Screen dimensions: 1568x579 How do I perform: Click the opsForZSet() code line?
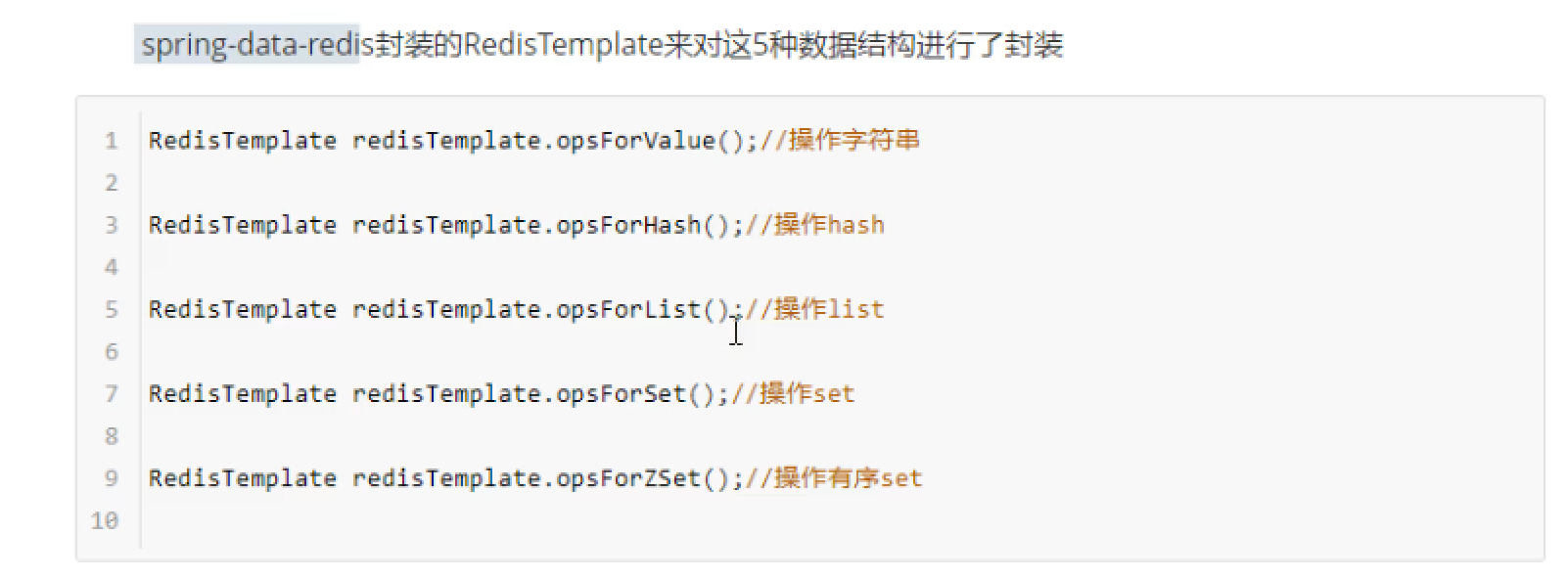pos(535,478)
